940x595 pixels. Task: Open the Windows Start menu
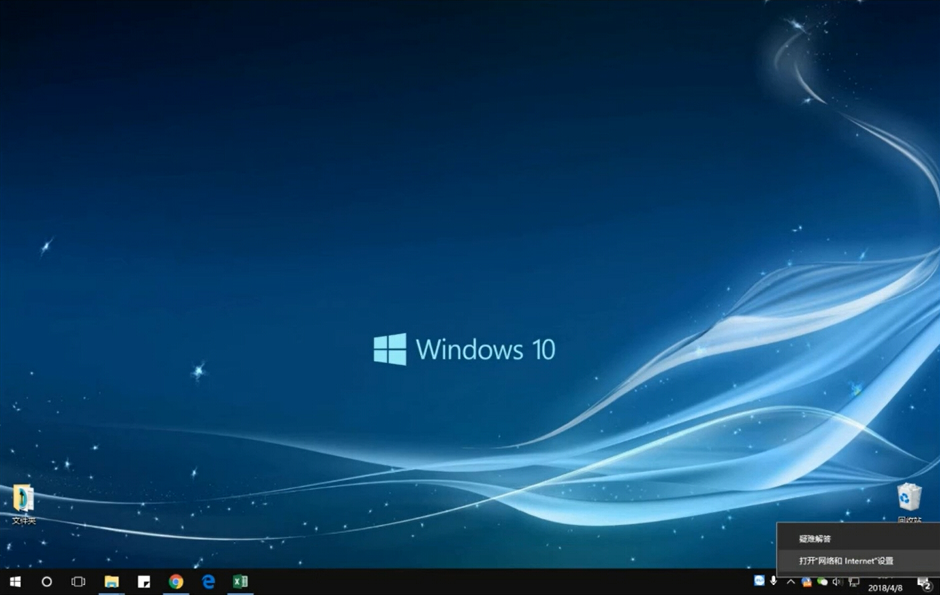tap(16, 582)
